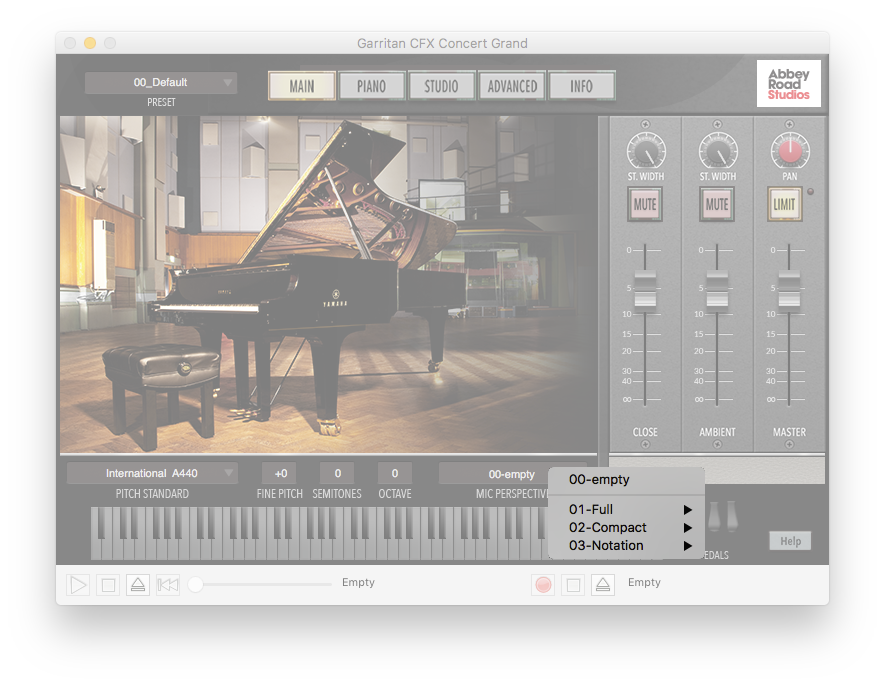Click the rewind to start icon
The image size is (885, 685).
168,585
